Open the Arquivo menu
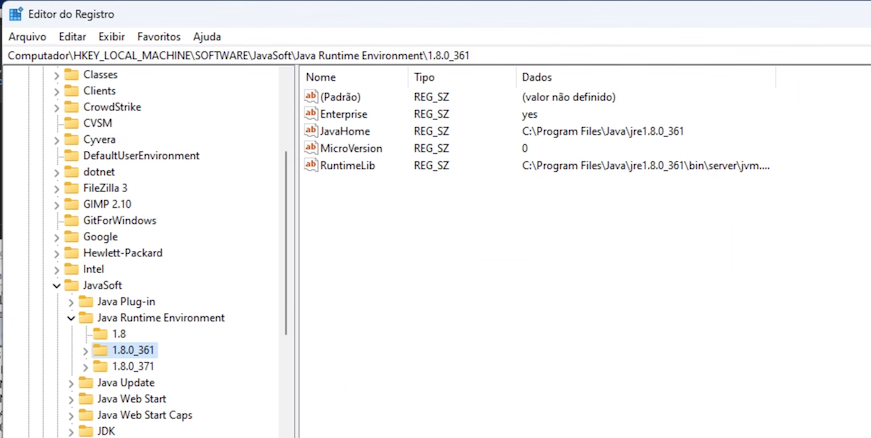 point(27,37)
